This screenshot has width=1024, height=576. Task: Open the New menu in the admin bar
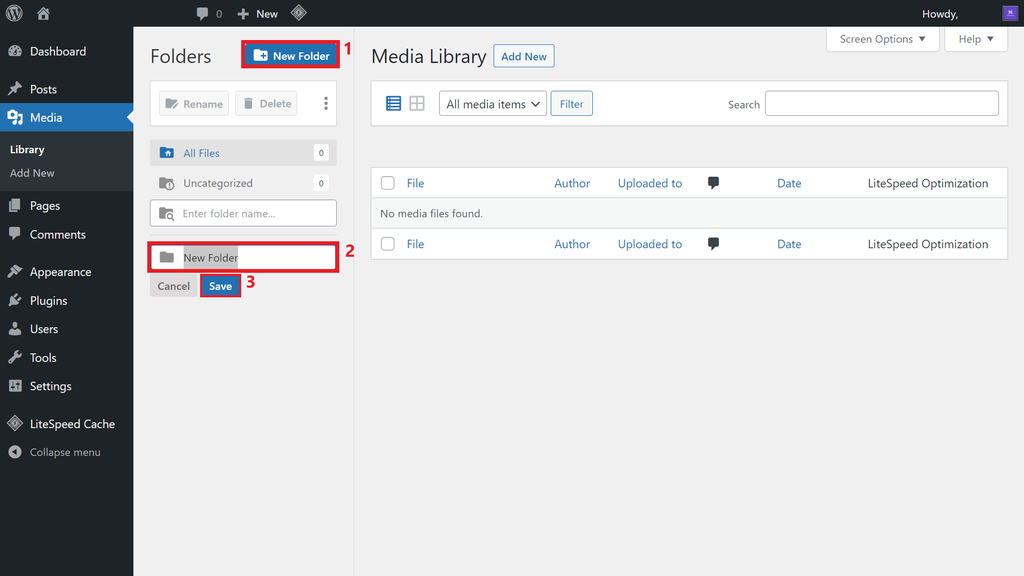(256, 13)
